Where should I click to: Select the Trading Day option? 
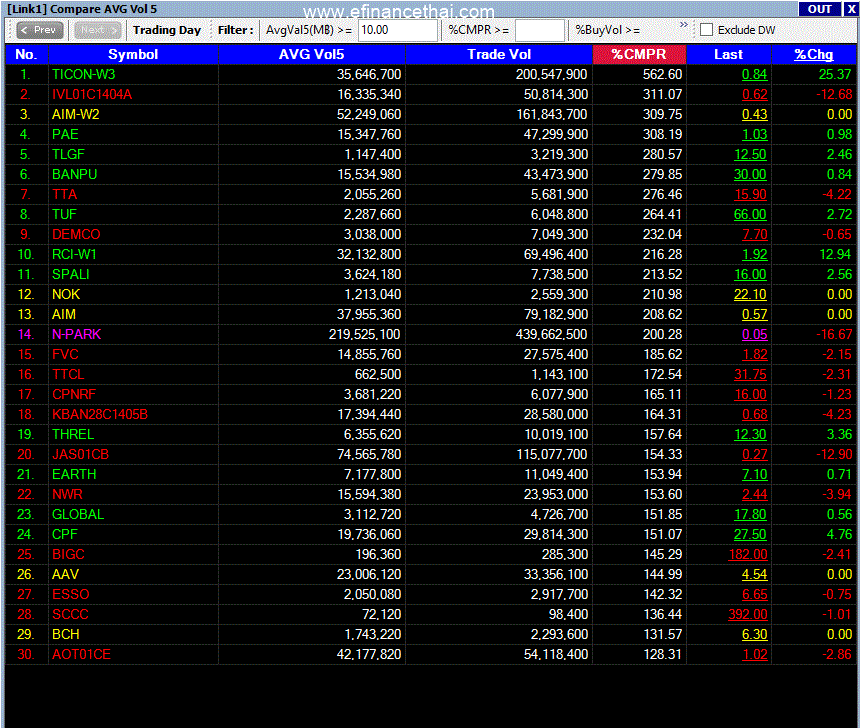click(x=167, y=30)
